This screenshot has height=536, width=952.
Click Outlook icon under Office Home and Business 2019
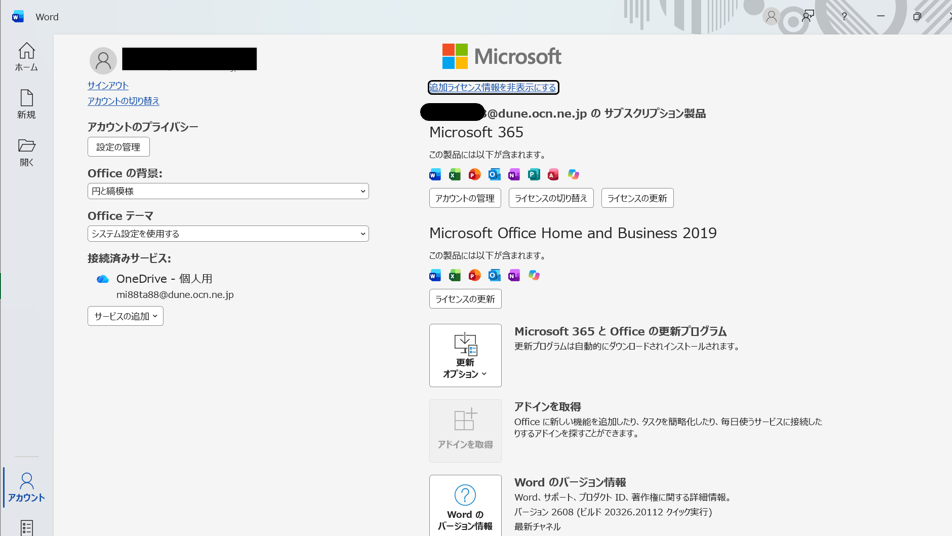click(494, 276)
